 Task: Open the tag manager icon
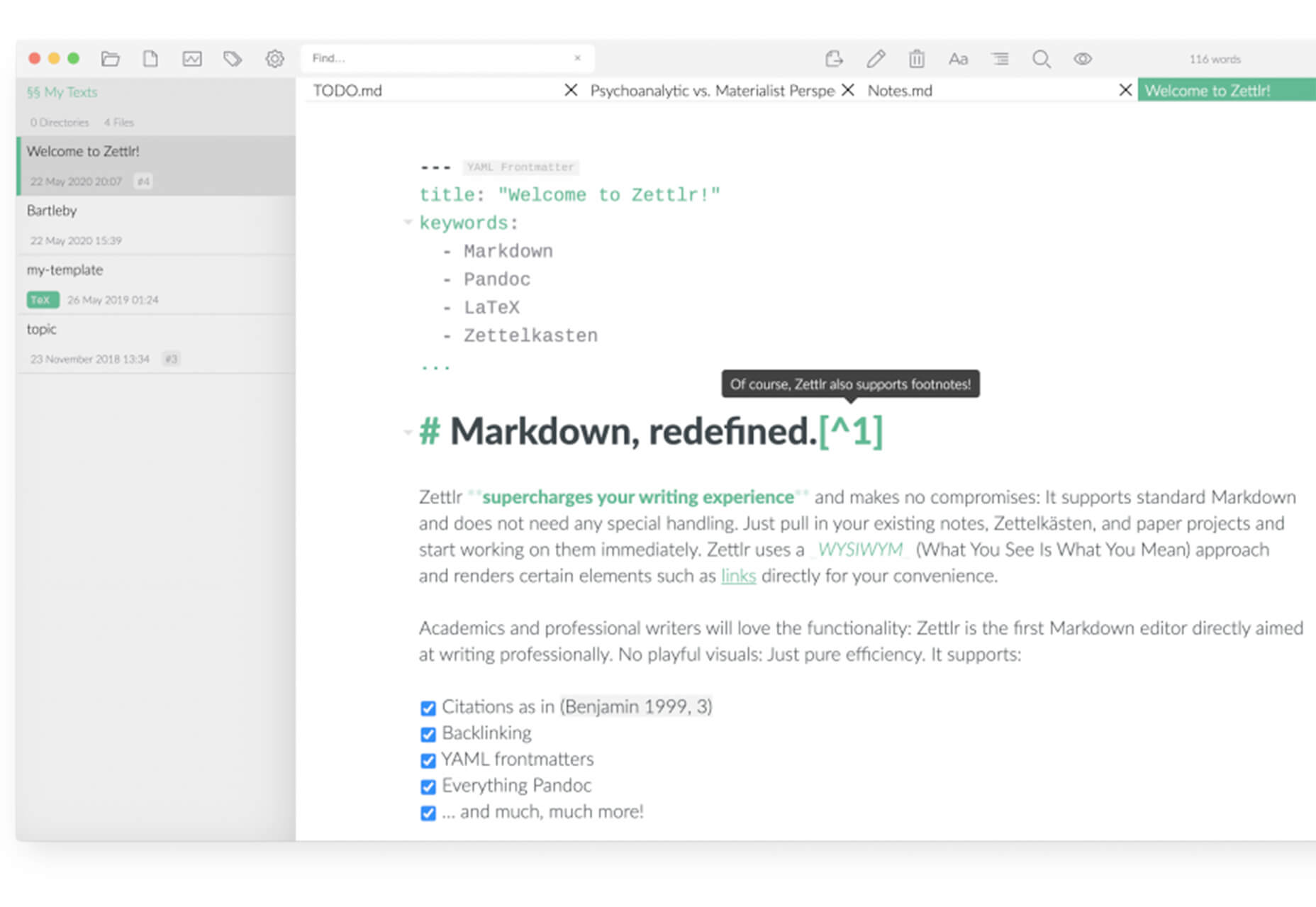[233, 59]
